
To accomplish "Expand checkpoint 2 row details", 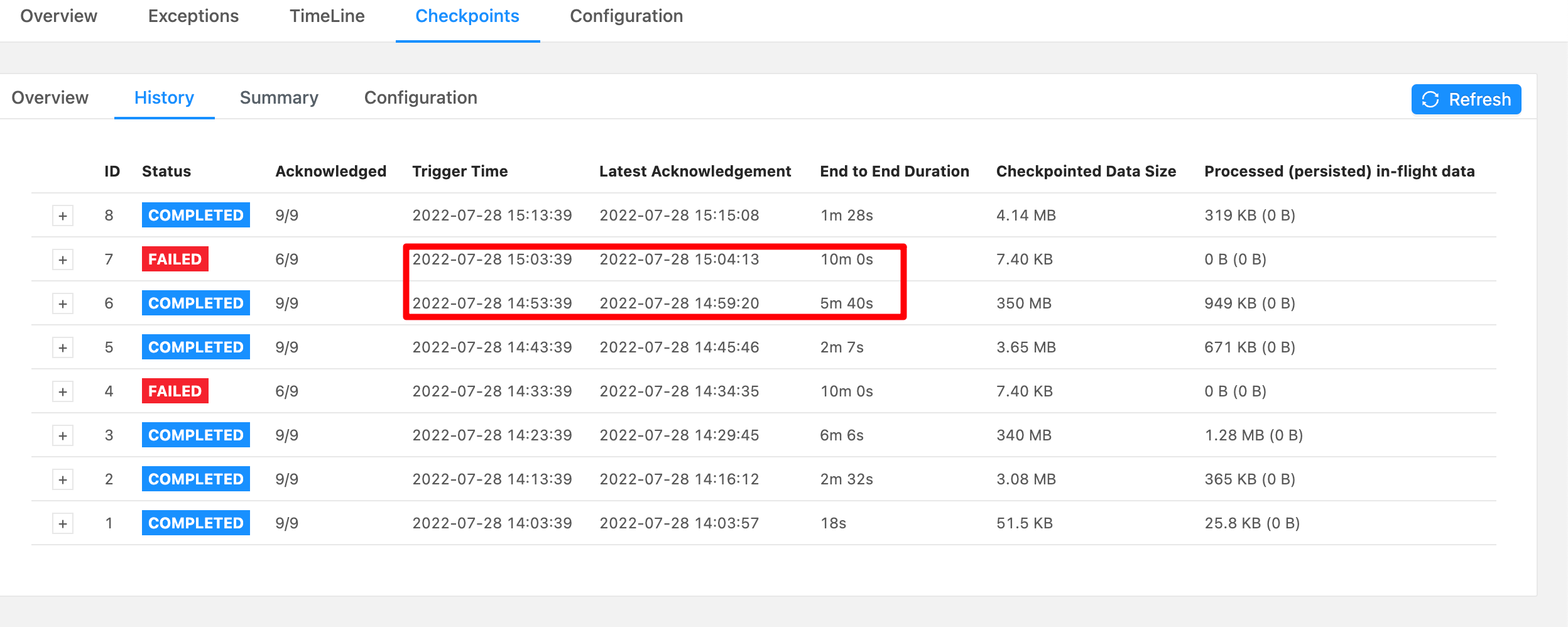I will pyautogui.click(x=63, y=479).
